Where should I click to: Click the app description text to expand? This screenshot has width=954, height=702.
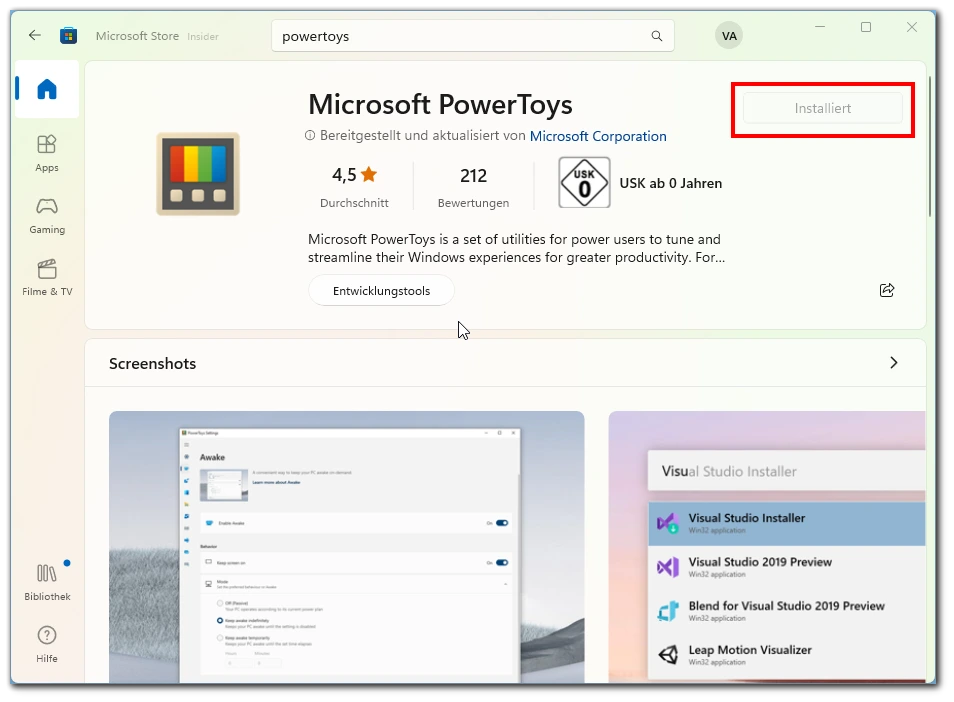[516, 248]
